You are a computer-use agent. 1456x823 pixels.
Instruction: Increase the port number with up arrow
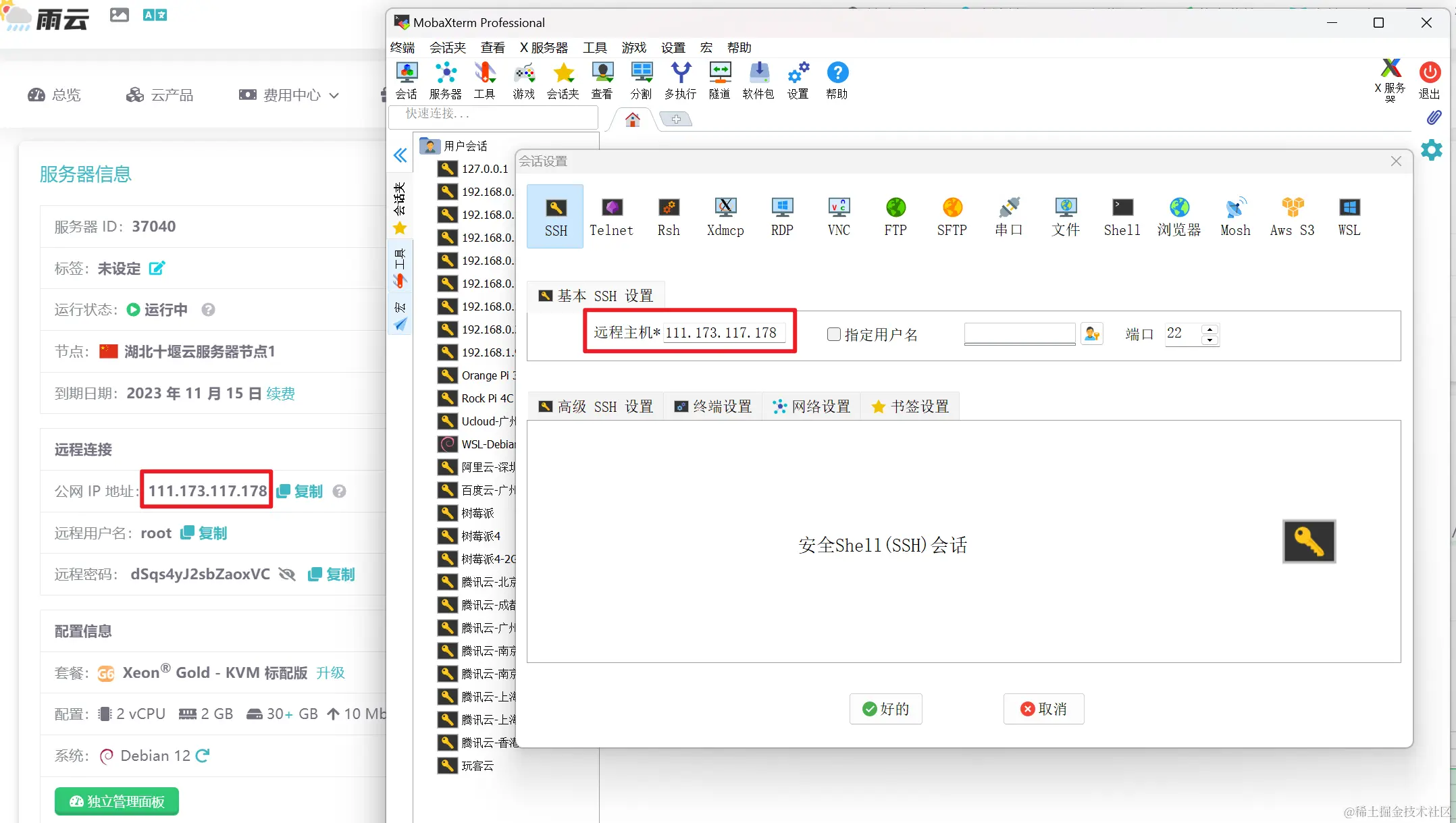pyautogui.click(x=1210, y=329)
